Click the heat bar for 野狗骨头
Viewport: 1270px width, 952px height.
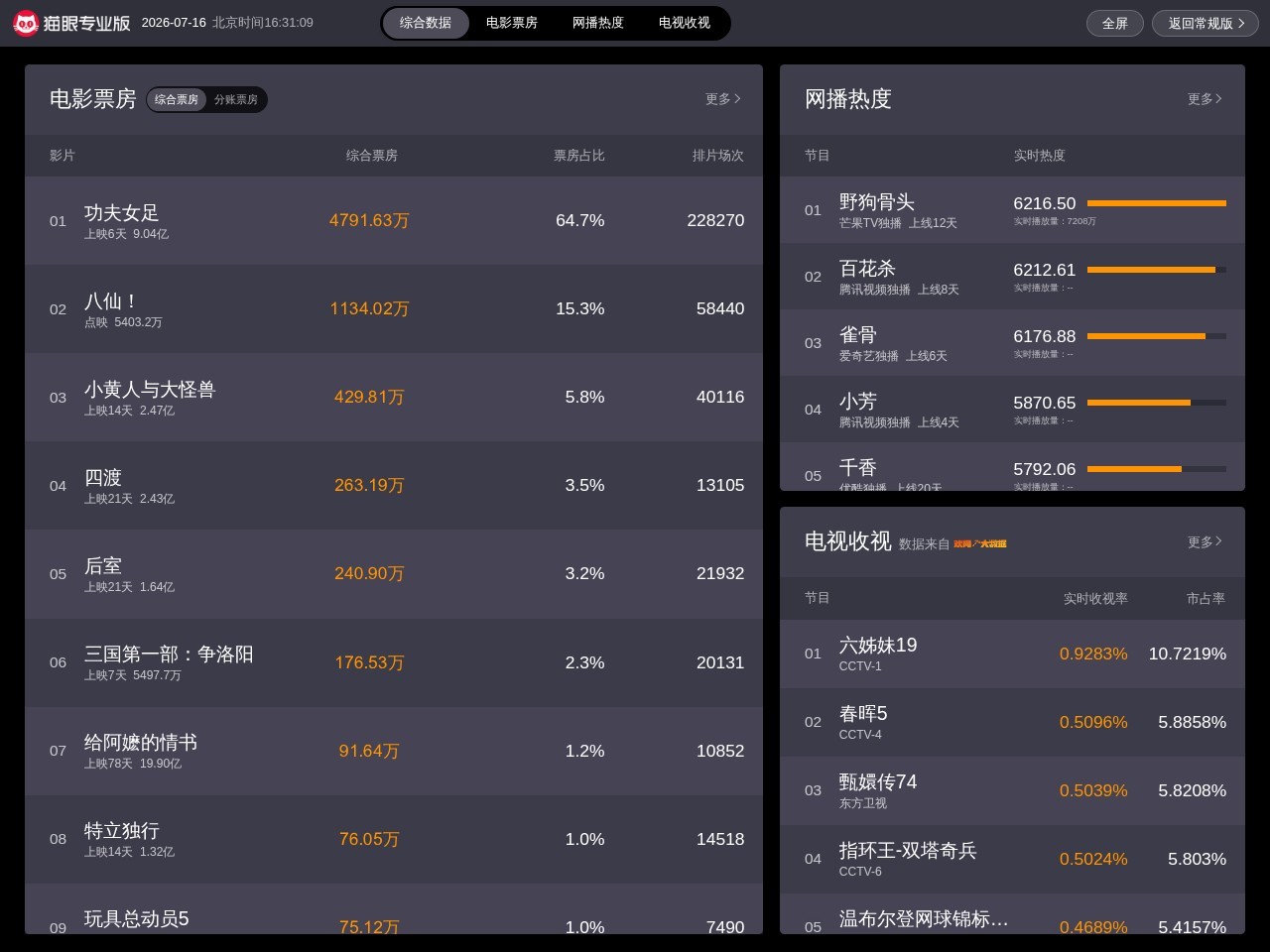pos(1157,203)
